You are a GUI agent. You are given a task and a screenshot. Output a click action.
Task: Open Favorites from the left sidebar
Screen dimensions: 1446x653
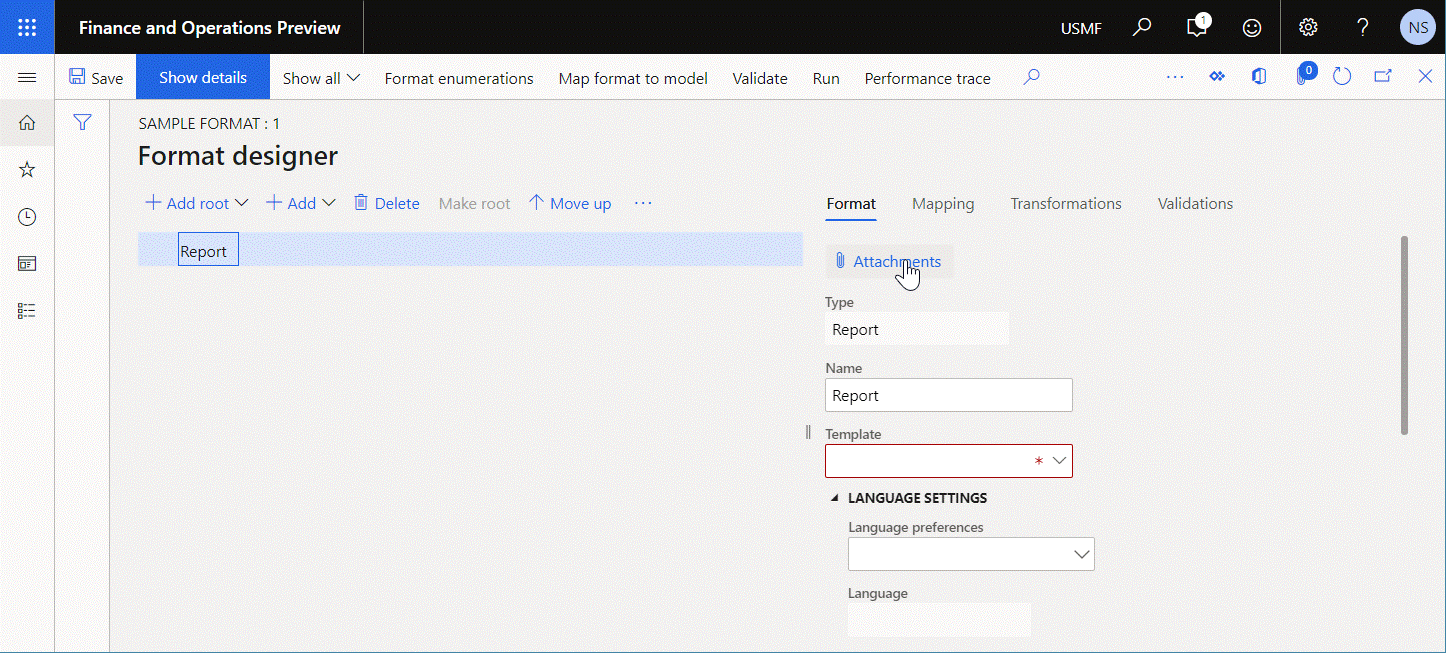coord(27,169)
